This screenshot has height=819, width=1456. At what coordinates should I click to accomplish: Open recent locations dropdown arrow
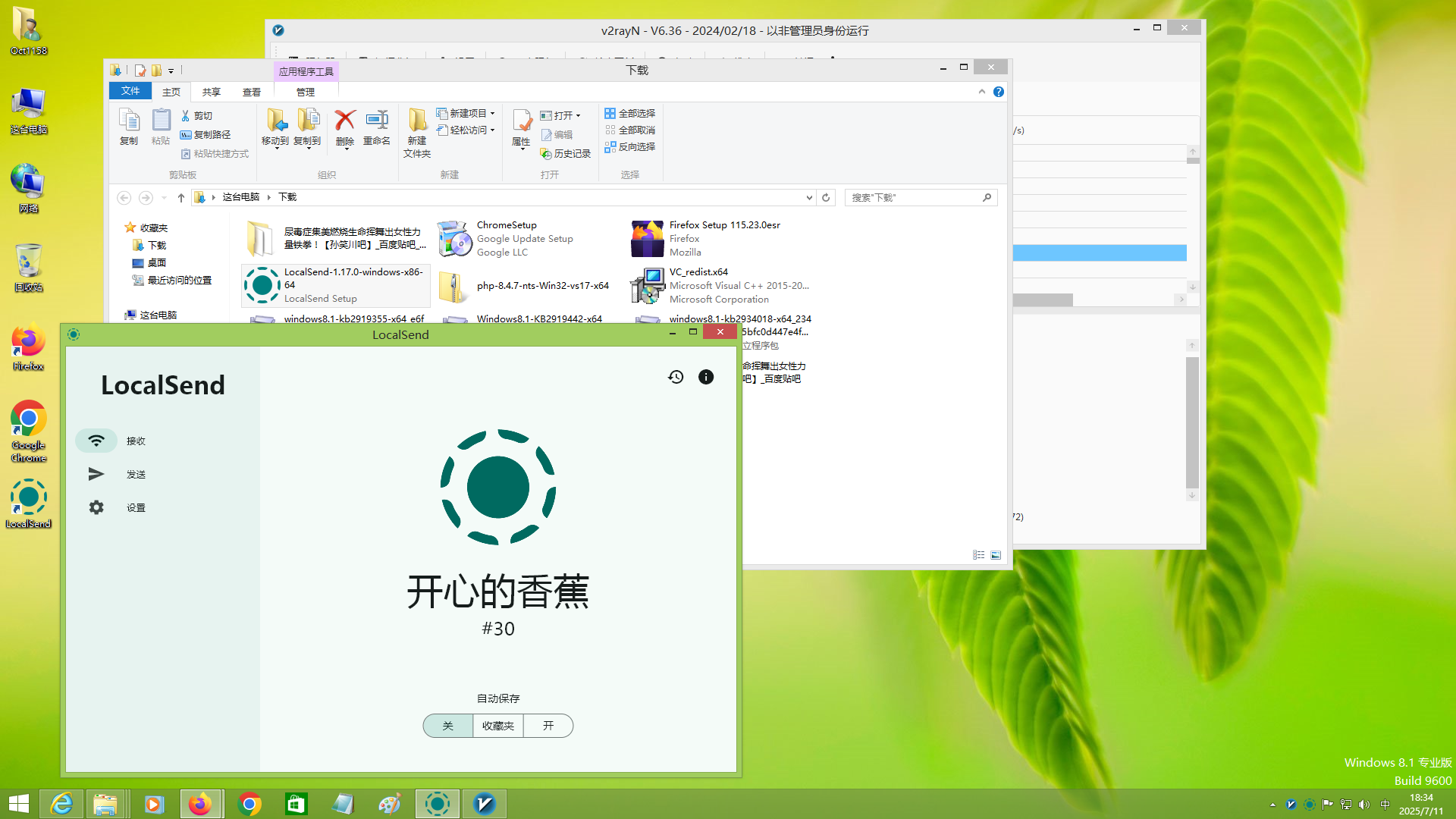pyautogui.click(x=164, y=198)
